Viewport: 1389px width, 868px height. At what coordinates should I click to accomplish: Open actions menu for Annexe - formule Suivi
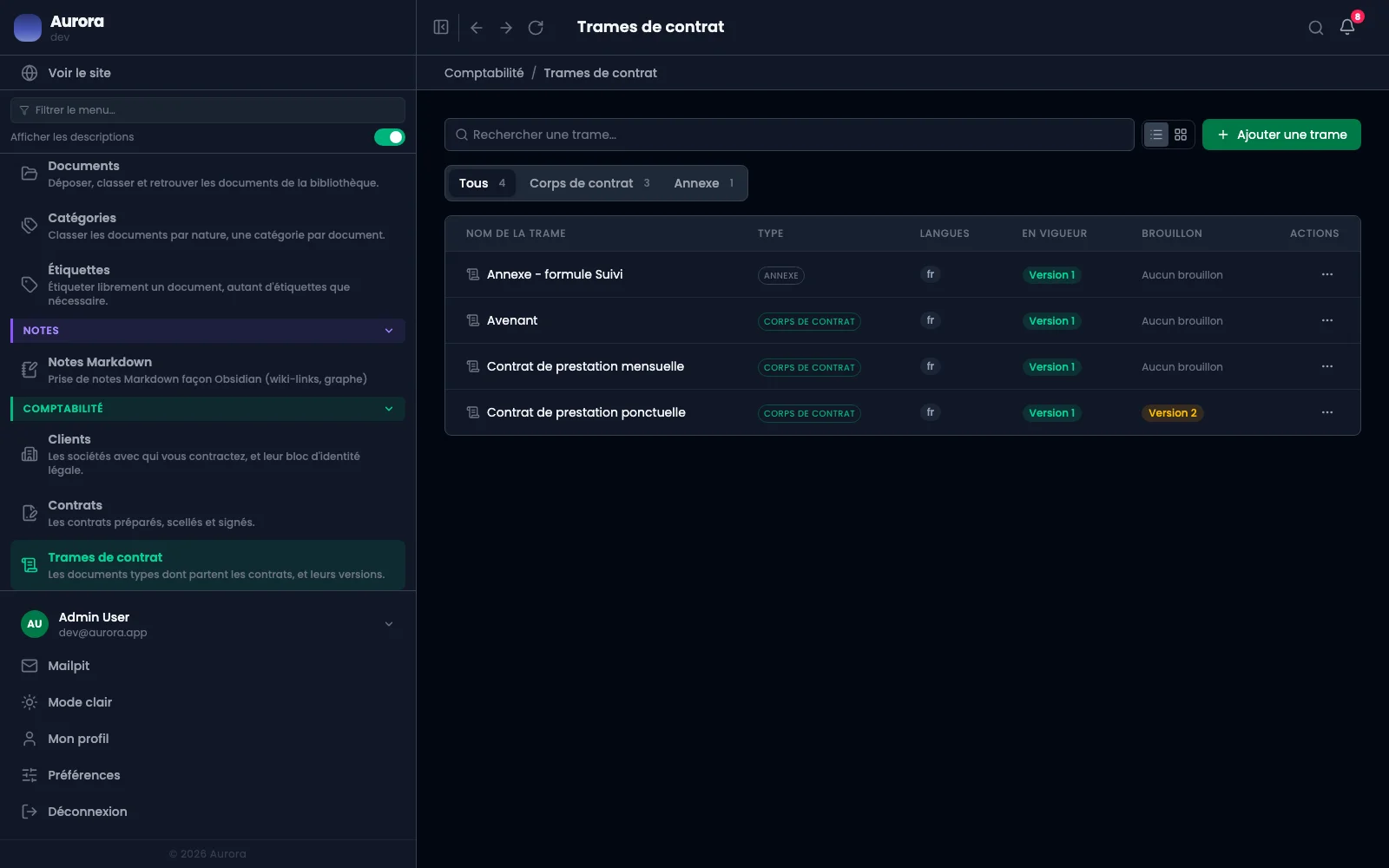(1327, 274)
